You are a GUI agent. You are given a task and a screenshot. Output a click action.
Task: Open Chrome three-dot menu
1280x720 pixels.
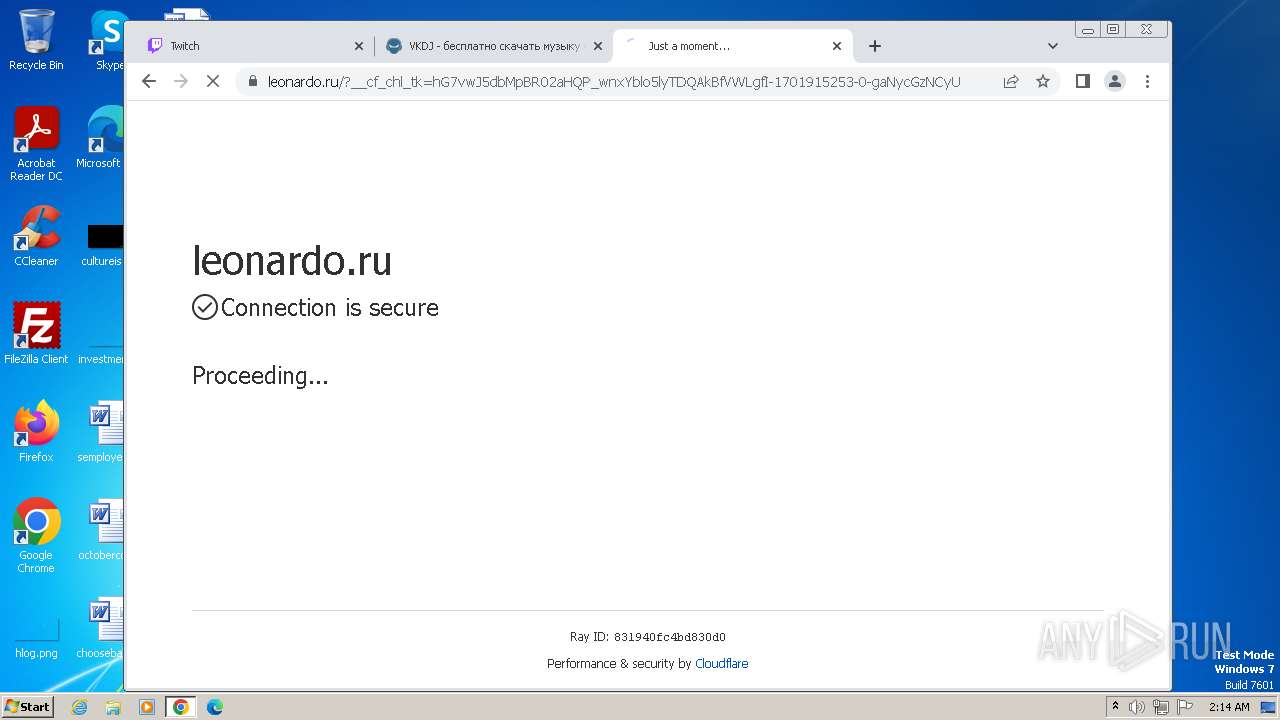[1147, 81]
